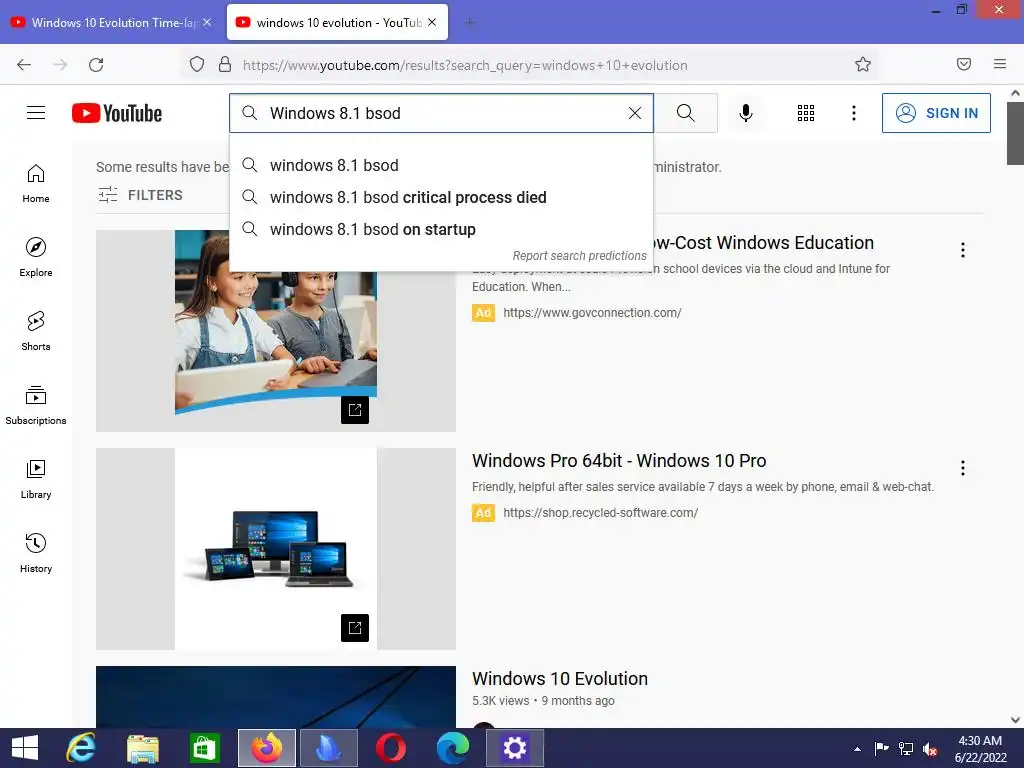Reload the current page
1024x768 pixels.
tap(96, 65)
